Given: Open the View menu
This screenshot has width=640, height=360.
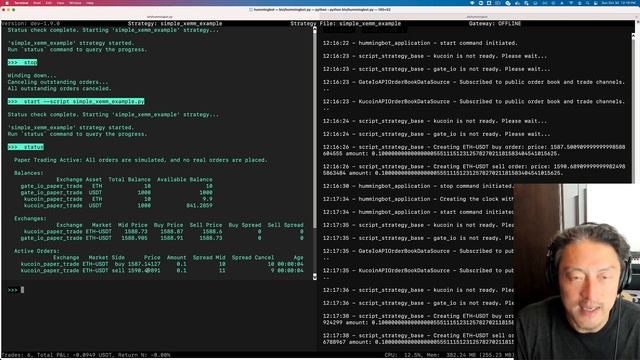Looking at the screenshot, I should coord(60,3).
